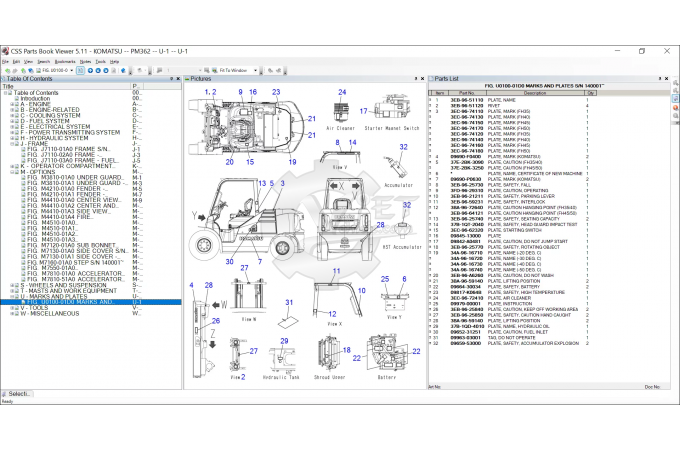Click callout number 17 beside Starter Magnet Switch
This screenshot has width=680, height=450.
pyautogui.click(x=363, y=111)
